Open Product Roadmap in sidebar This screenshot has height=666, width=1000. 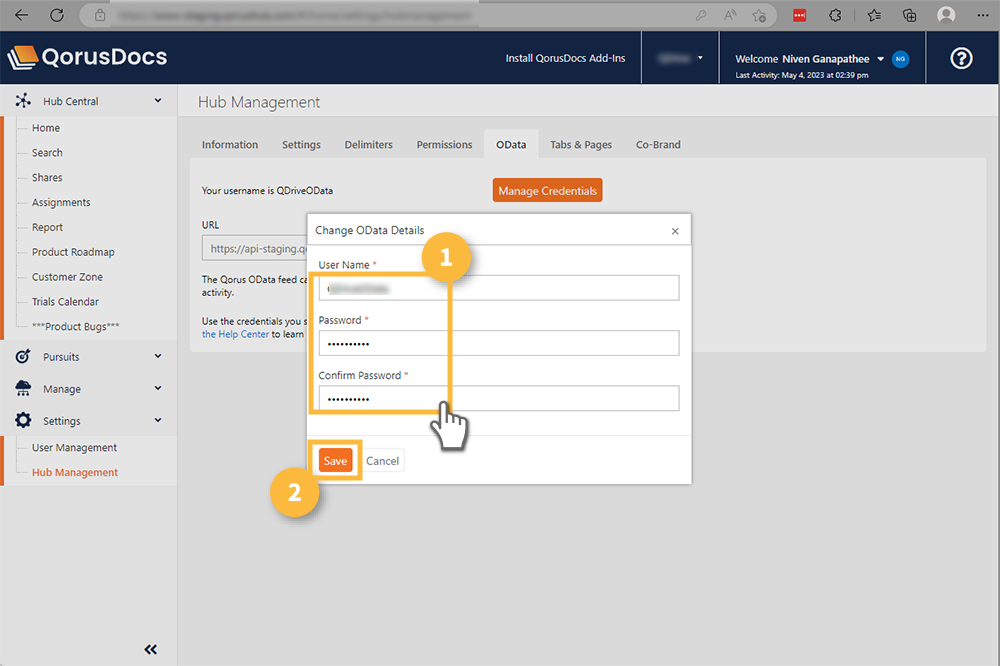coord(73,253)
